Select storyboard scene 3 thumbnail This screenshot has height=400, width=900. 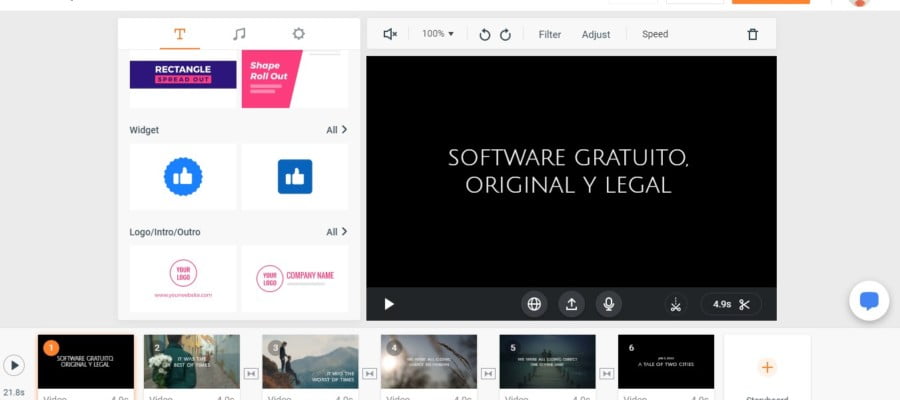point(311,362)
